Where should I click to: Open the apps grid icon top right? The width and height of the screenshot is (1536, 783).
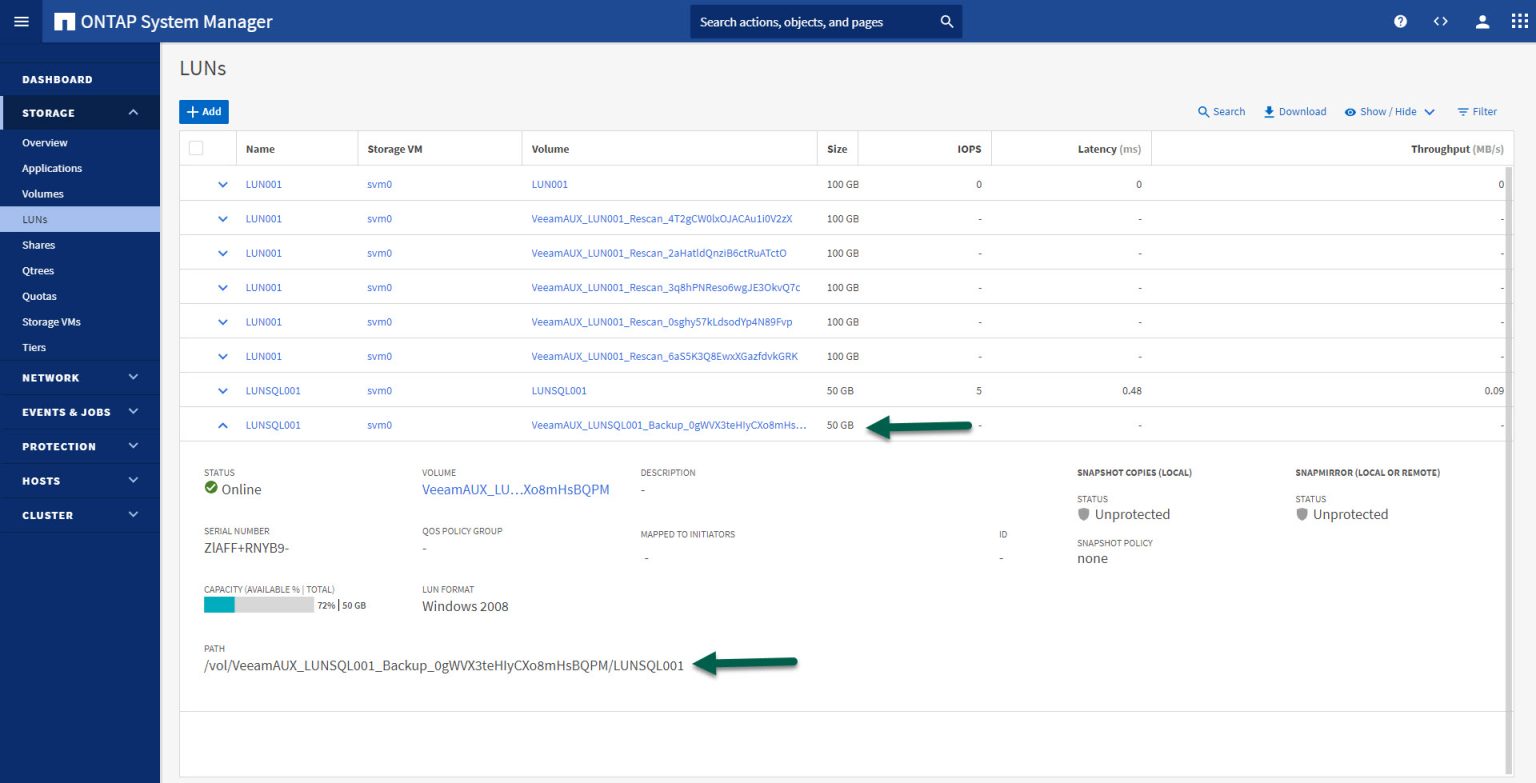tap(1519, 20)
